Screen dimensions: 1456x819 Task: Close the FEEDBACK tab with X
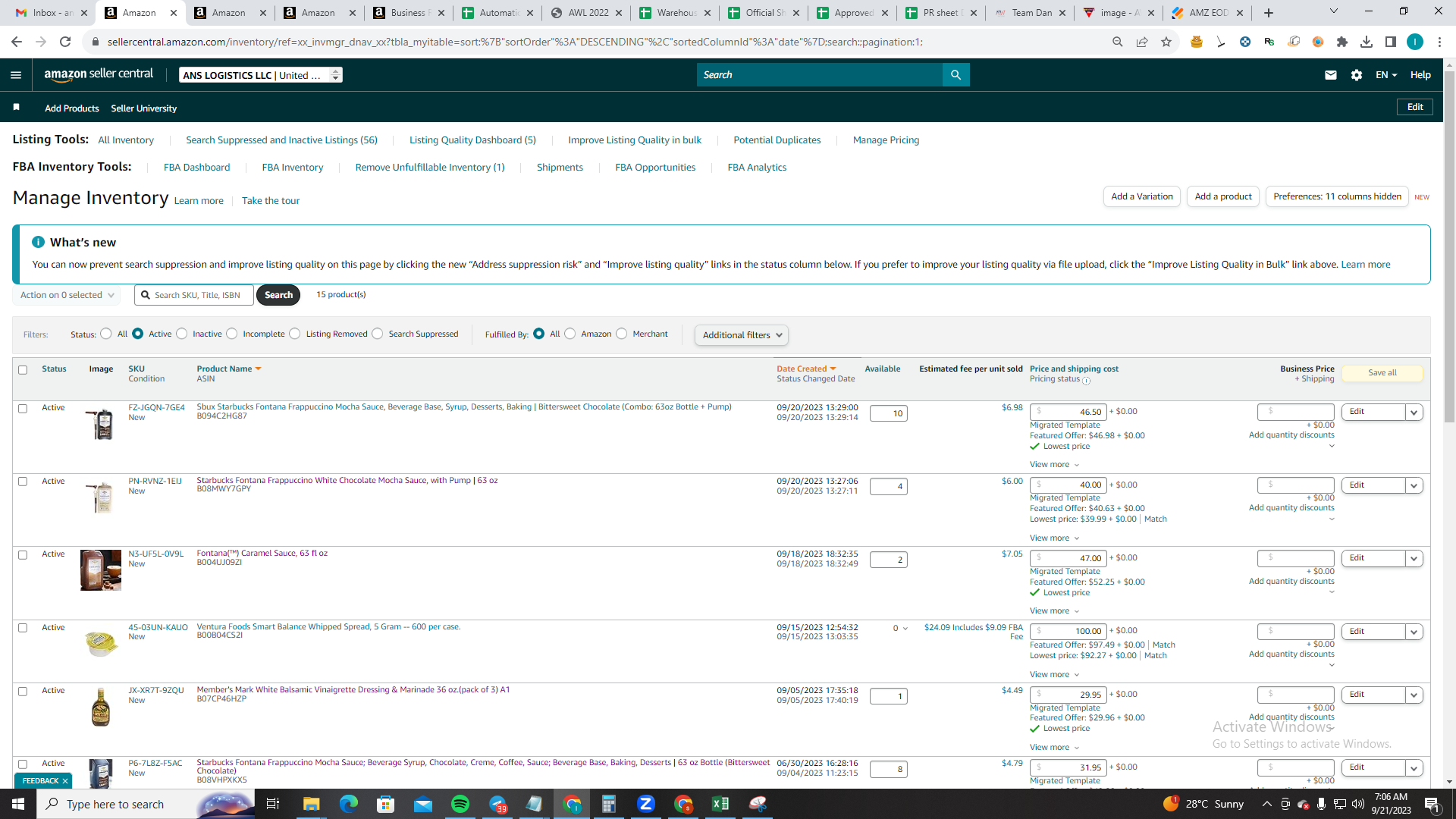(65, 780)
